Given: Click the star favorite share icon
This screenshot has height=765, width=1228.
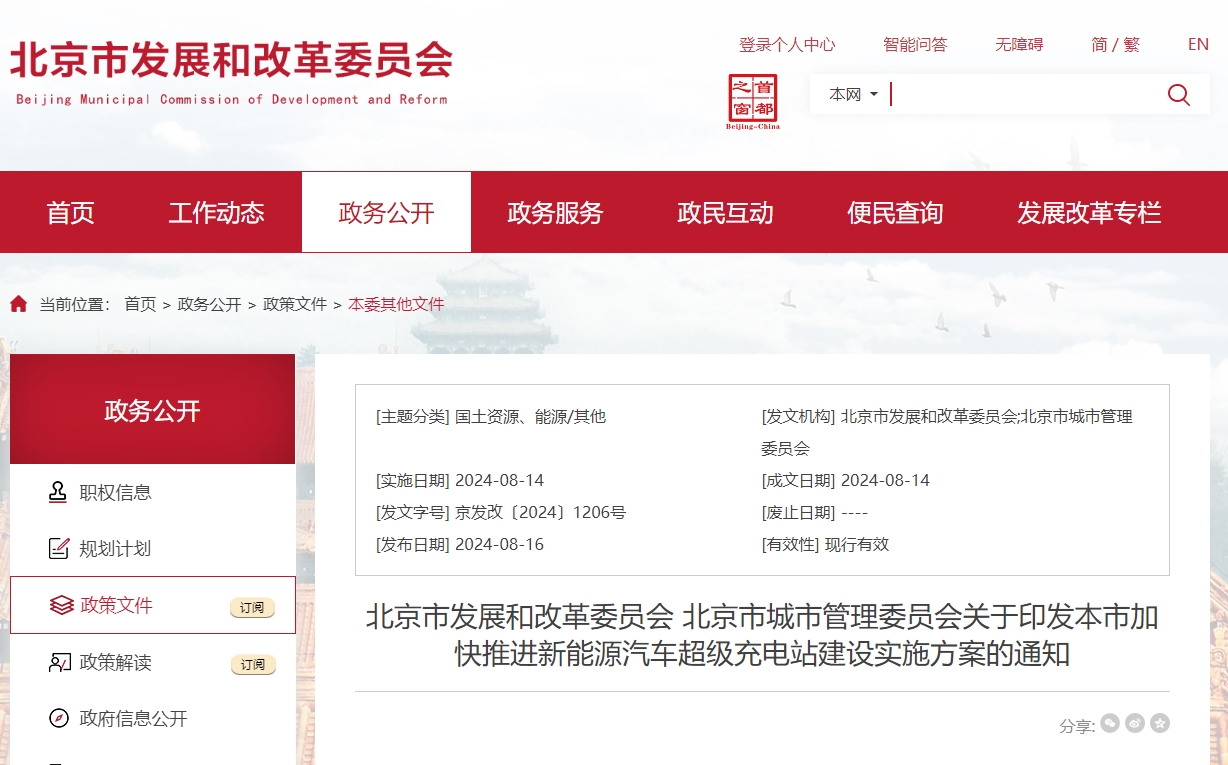Looking at the screenshot, I should pyautogui.click(x=1158, y=722).
